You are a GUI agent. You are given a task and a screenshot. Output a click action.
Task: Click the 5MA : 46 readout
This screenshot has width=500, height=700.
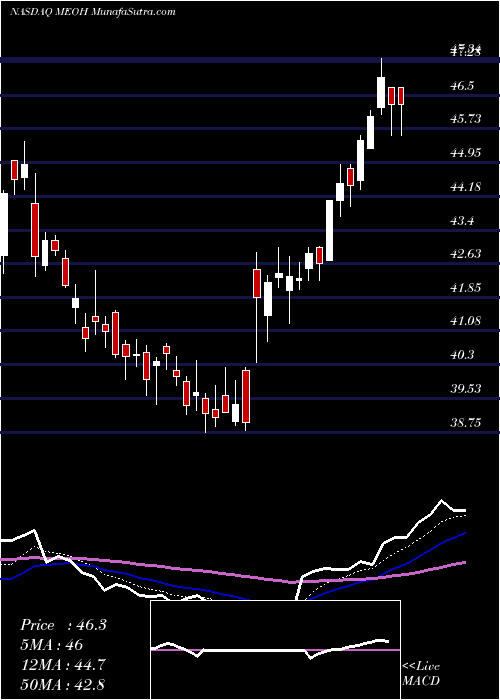pos(51,645)
